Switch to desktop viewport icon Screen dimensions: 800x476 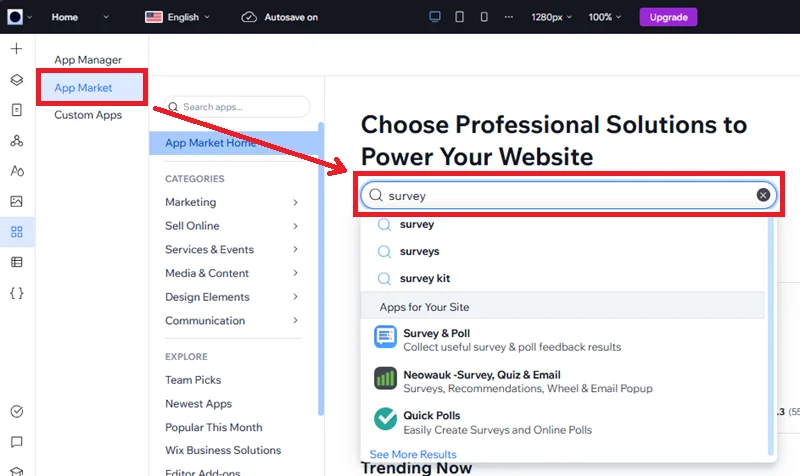435,17
